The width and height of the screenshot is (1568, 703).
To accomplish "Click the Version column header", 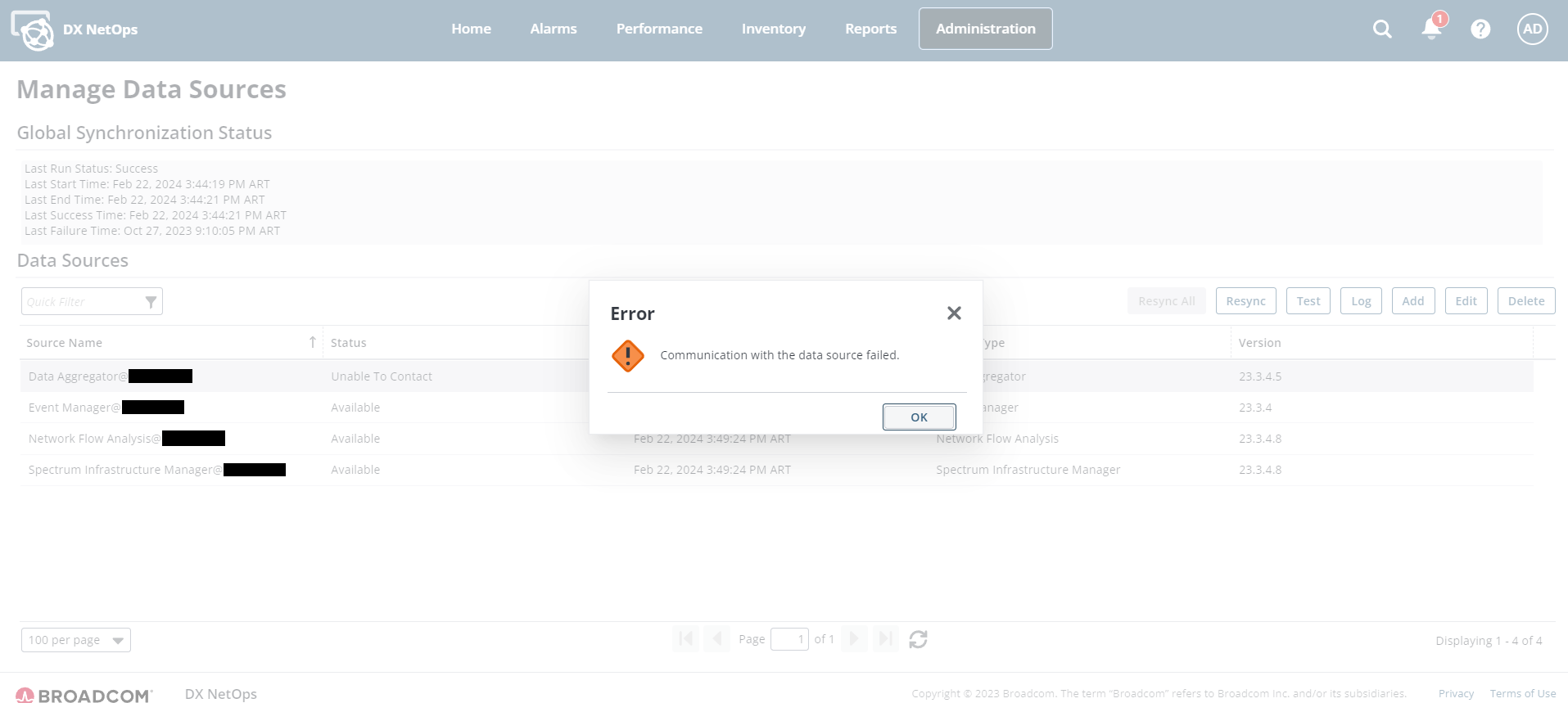I will click(1259, 343).
